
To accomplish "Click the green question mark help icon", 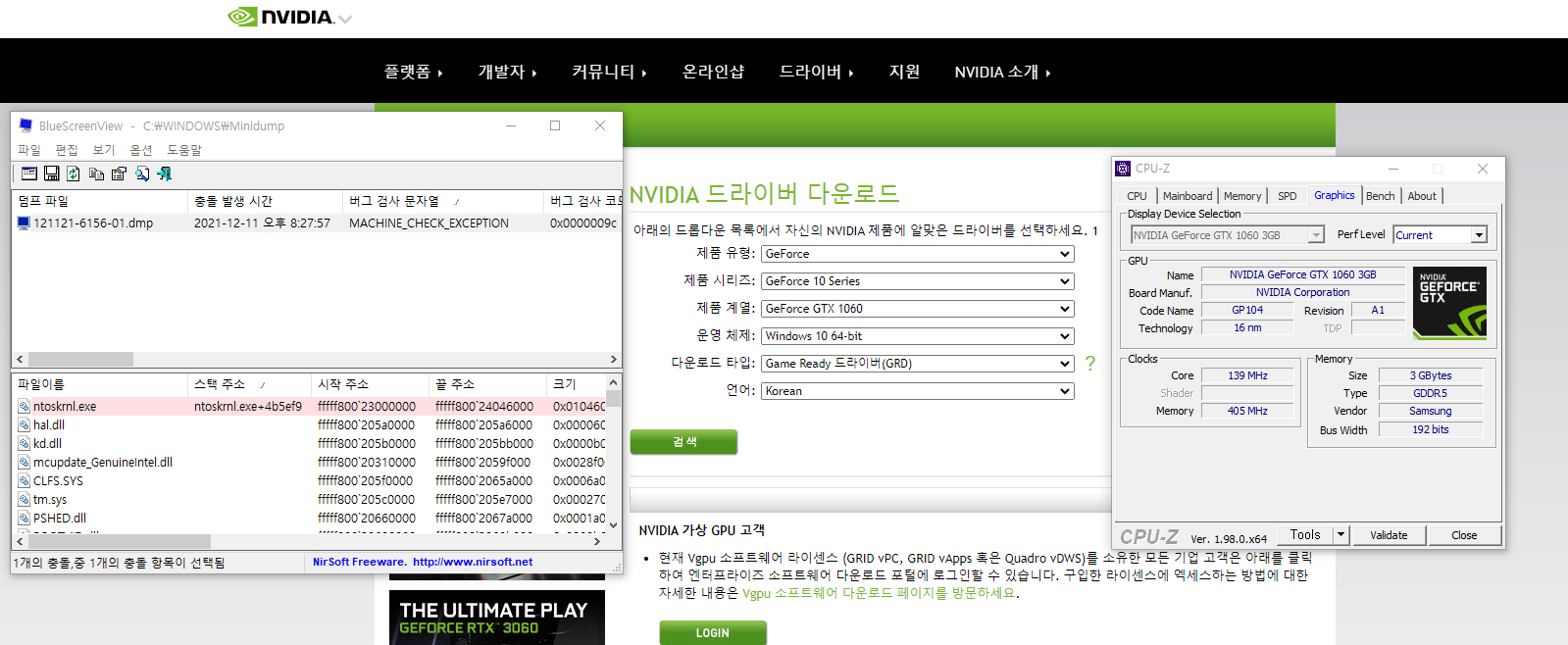I will point(1090,363).
